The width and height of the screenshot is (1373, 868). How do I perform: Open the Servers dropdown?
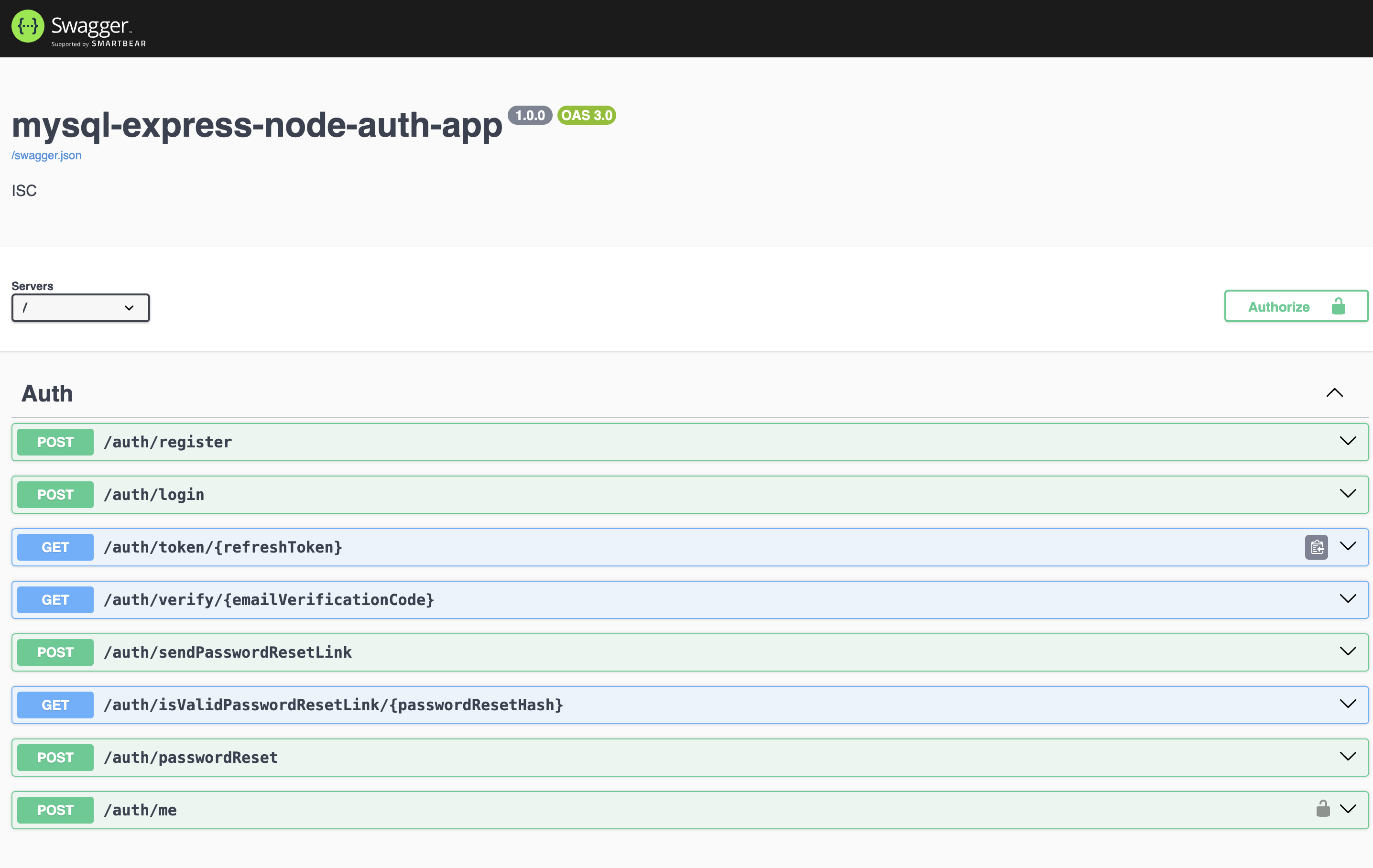pos(80,308)
